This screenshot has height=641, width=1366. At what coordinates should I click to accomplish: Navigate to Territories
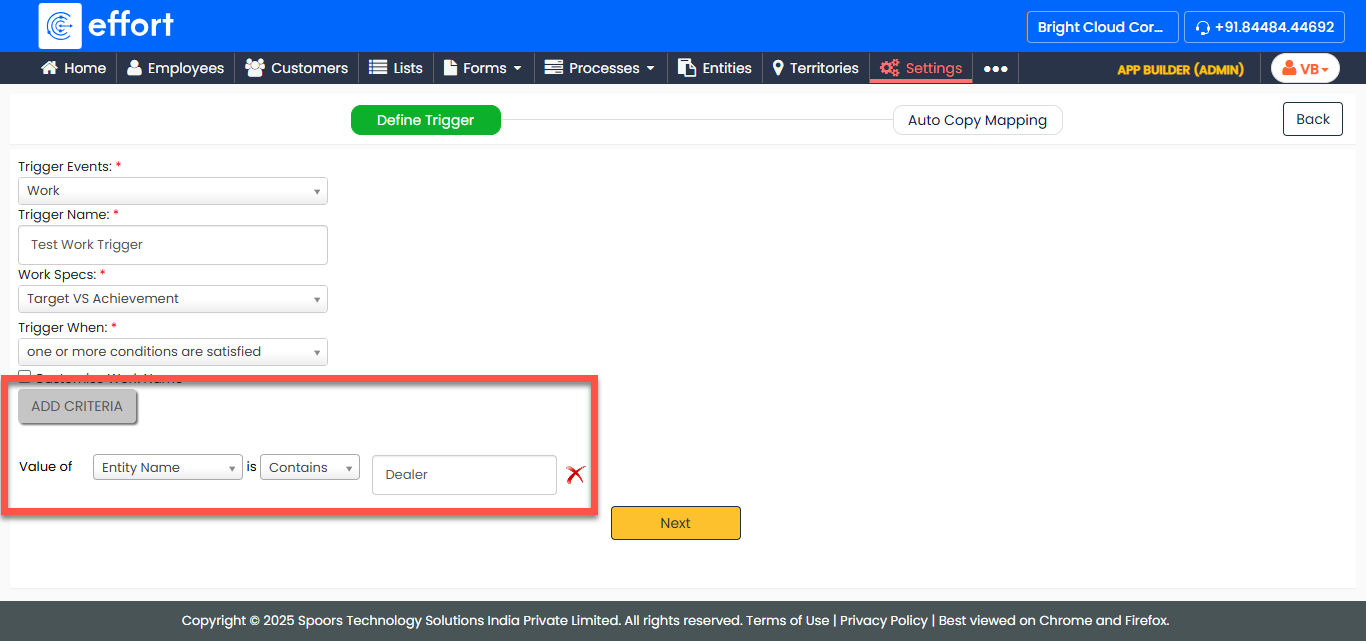coord(815,69)
